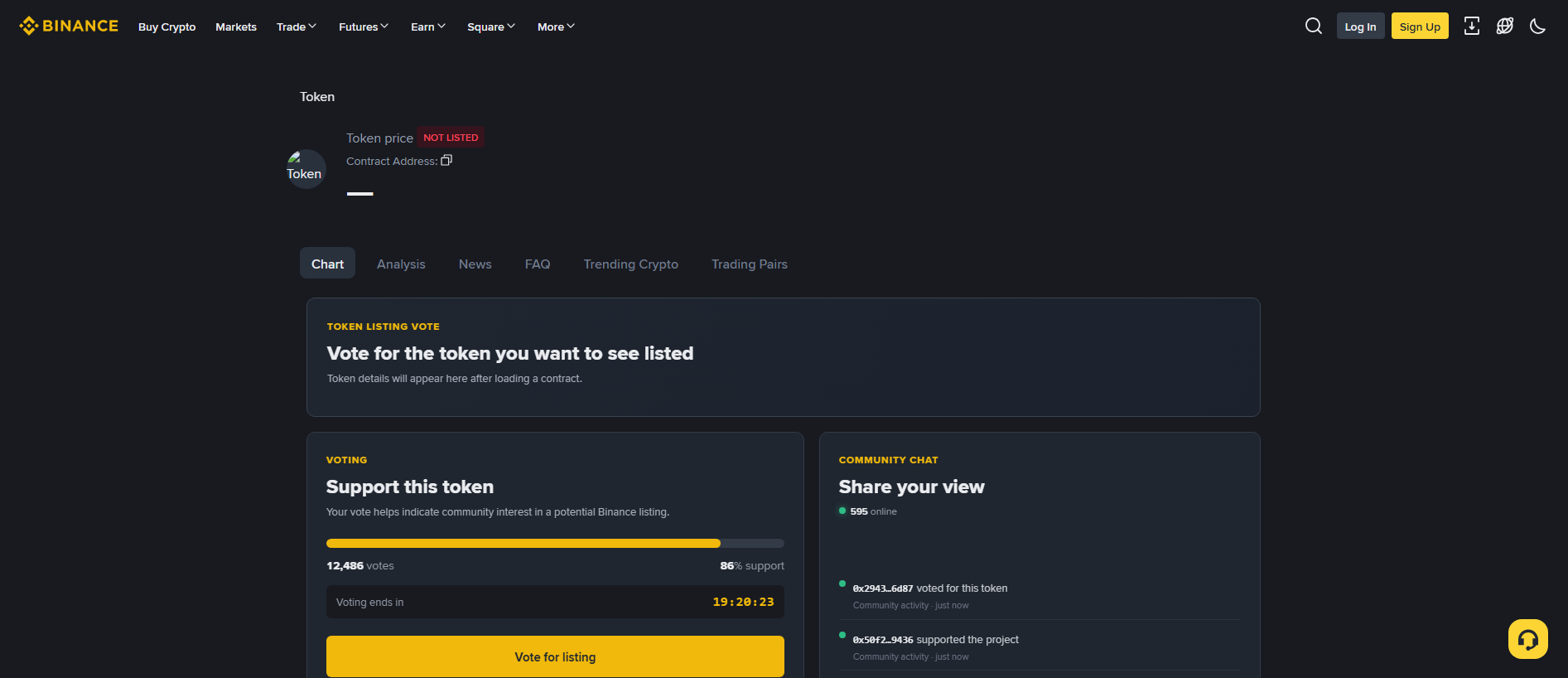Expand the Futures menu
The width and height of the screenshot is (1568, 678).
point(364,27)
